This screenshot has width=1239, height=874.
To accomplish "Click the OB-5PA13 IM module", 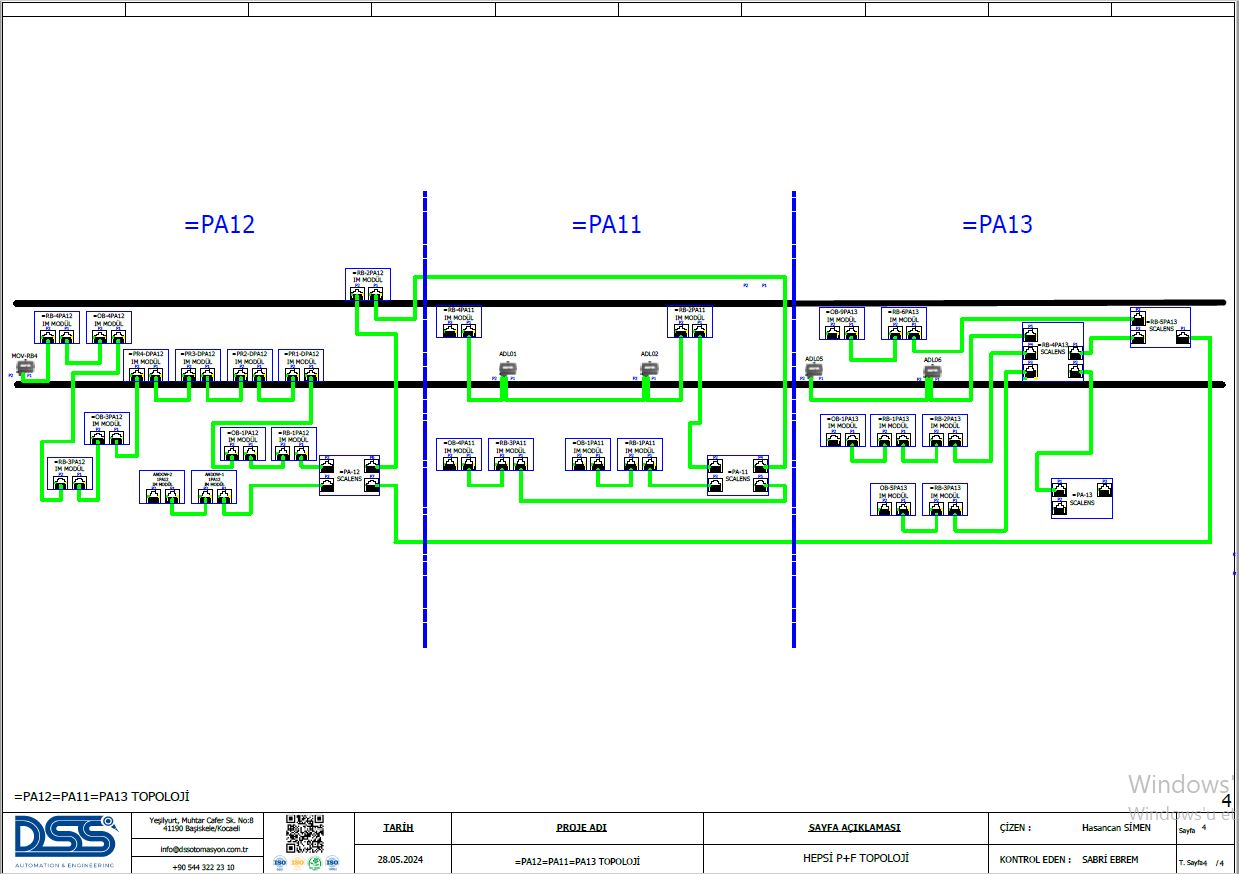I will [893, 499].
